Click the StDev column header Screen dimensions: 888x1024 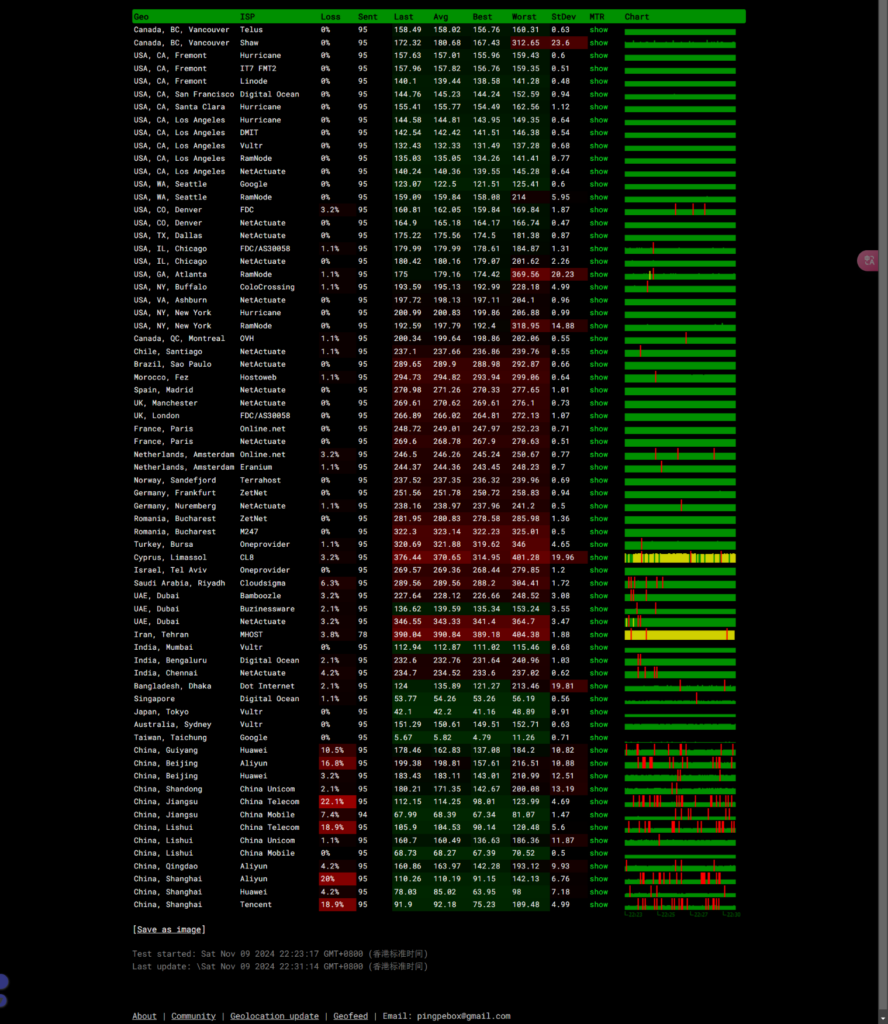563,17
